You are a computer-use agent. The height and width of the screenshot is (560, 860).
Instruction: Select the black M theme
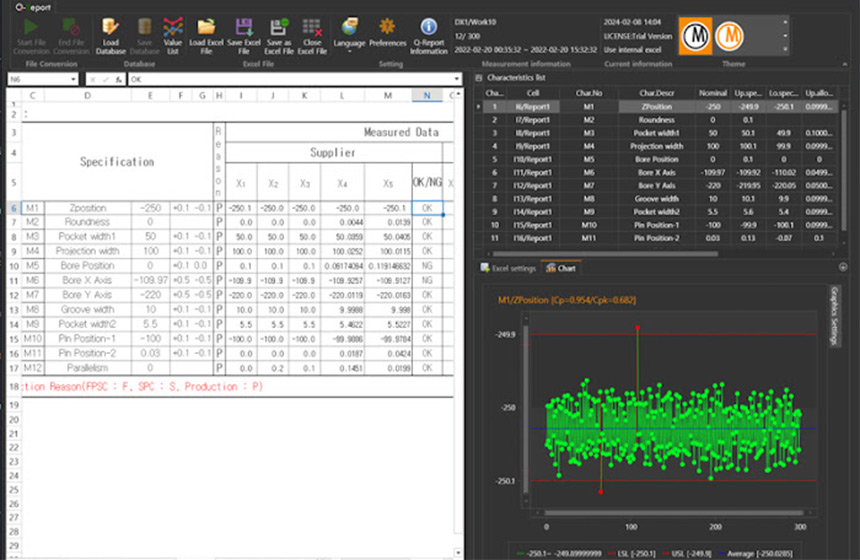695,36
